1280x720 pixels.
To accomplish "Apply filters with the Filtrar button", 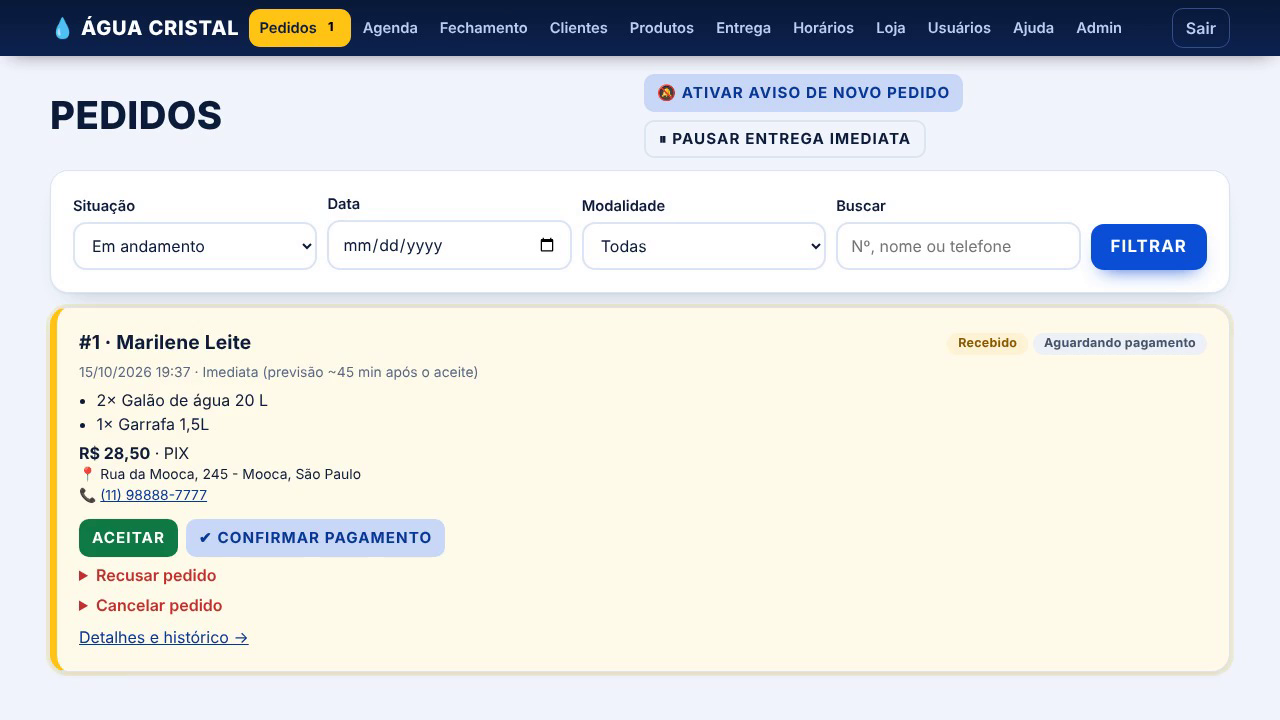I will [x=1149, y=247].
